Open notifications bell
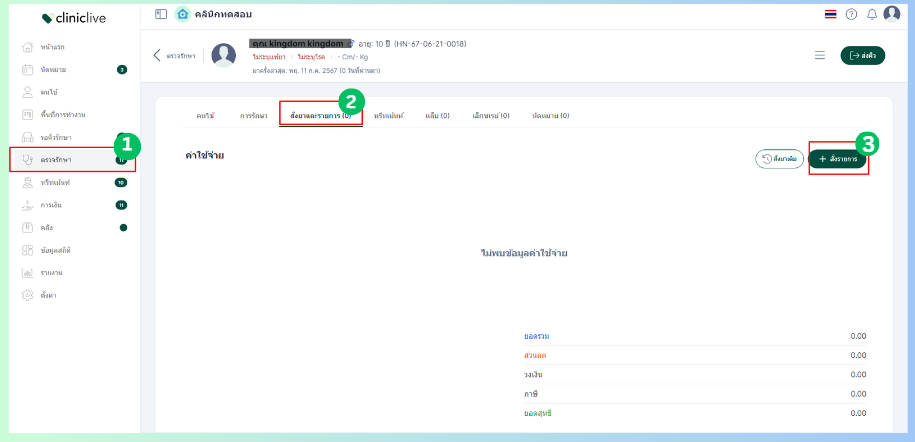The image size is (915, 442). 872,15
